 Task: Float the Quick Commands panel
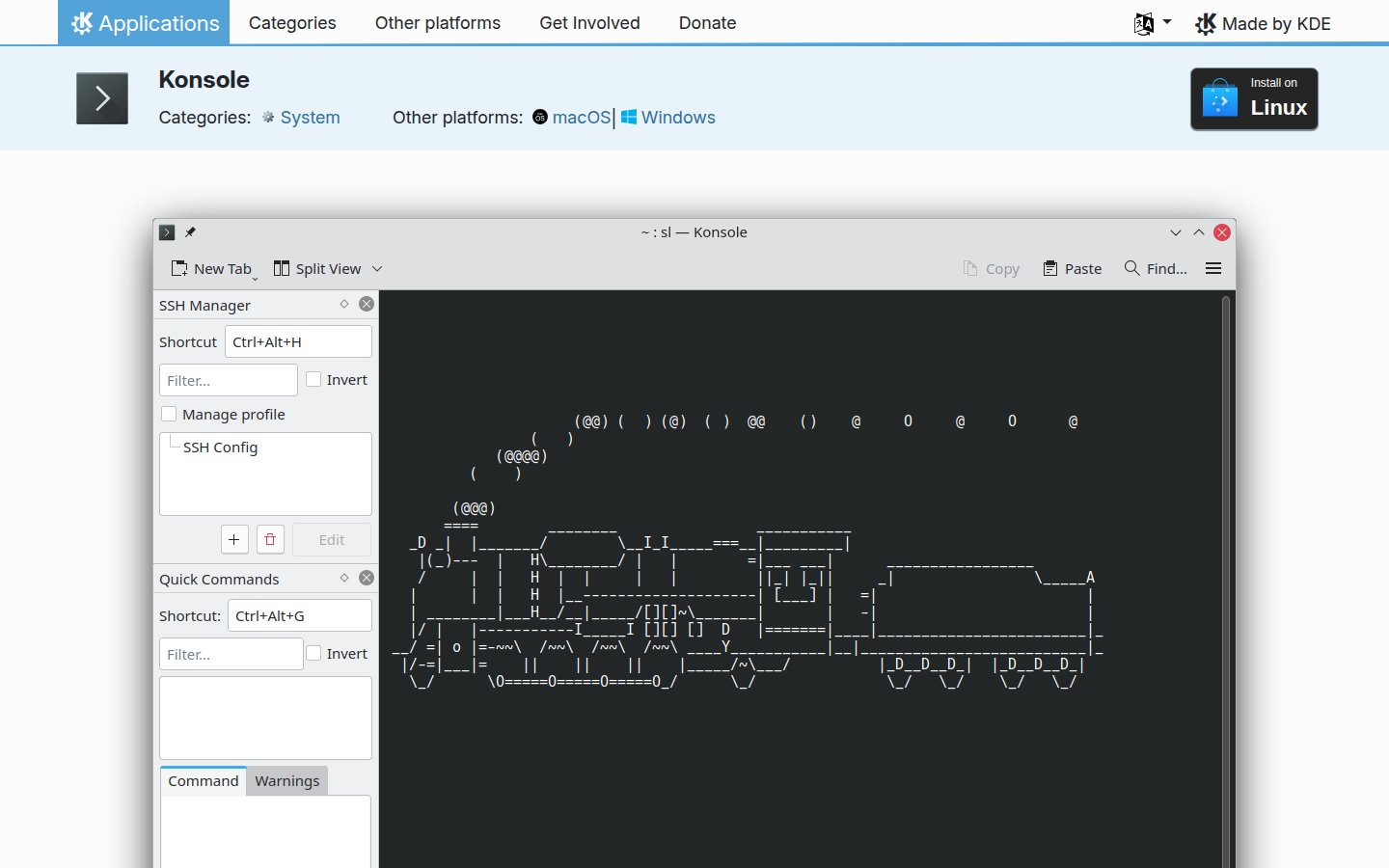(x=344, y=578)
